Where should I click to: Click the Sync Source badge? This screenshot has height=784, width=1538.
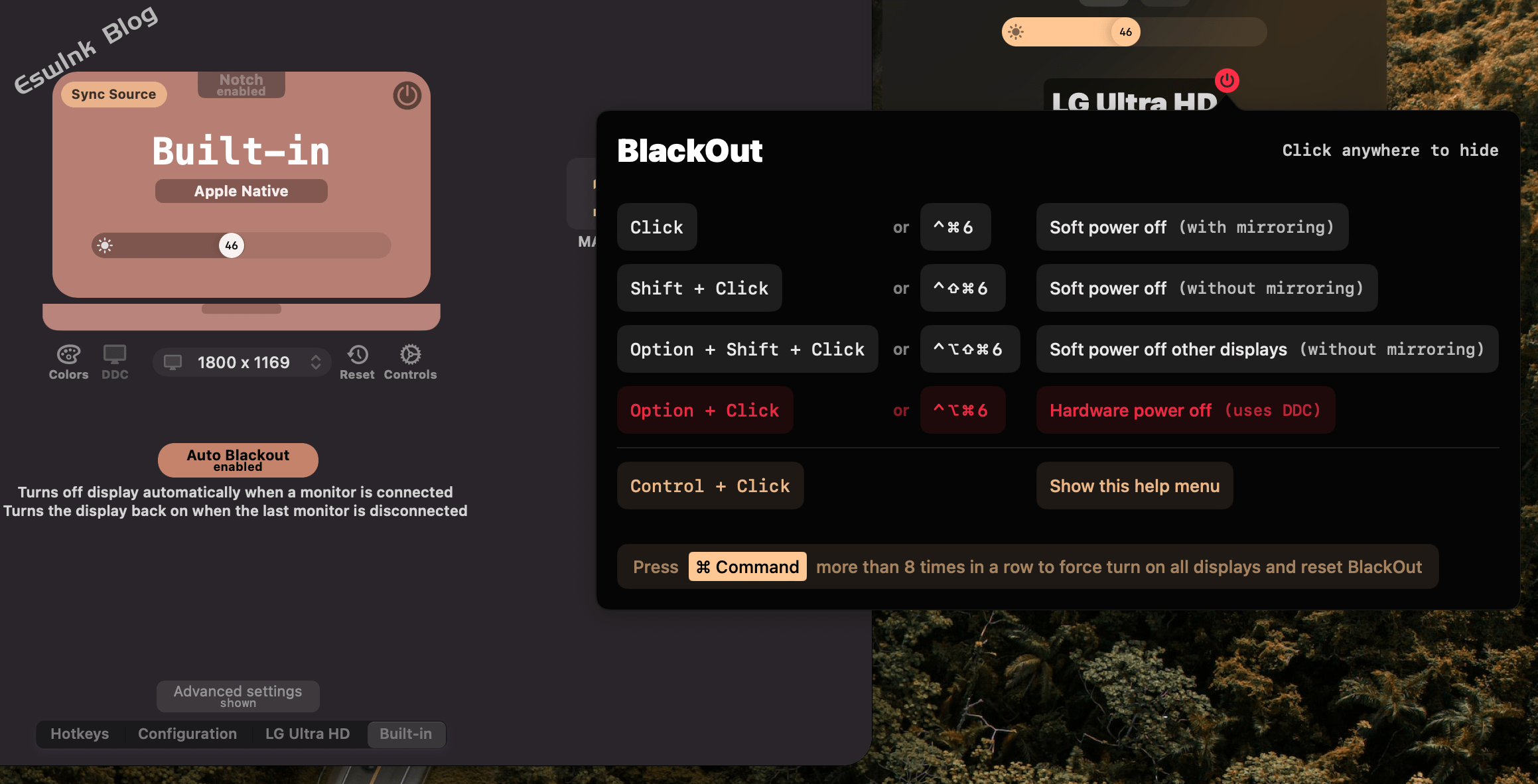(113, 94)
